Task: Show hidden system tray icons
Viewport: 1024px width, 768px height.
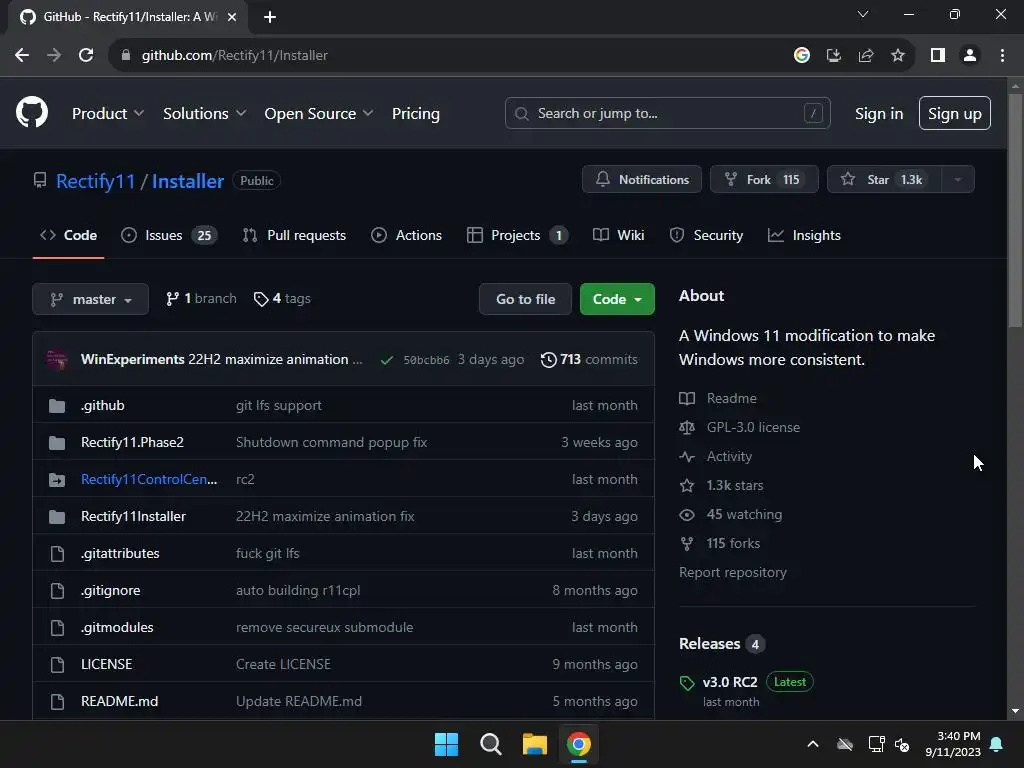Action: point(813,744)
